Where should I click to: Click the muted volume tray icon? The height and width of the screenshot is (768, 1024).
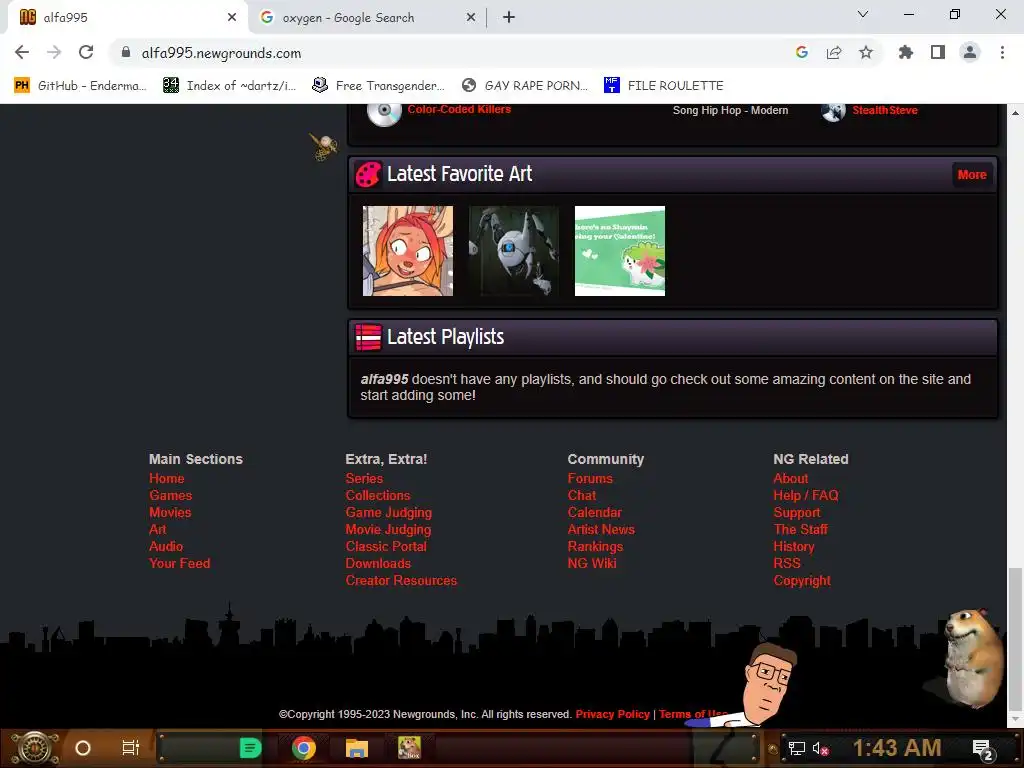pos(820,748)
